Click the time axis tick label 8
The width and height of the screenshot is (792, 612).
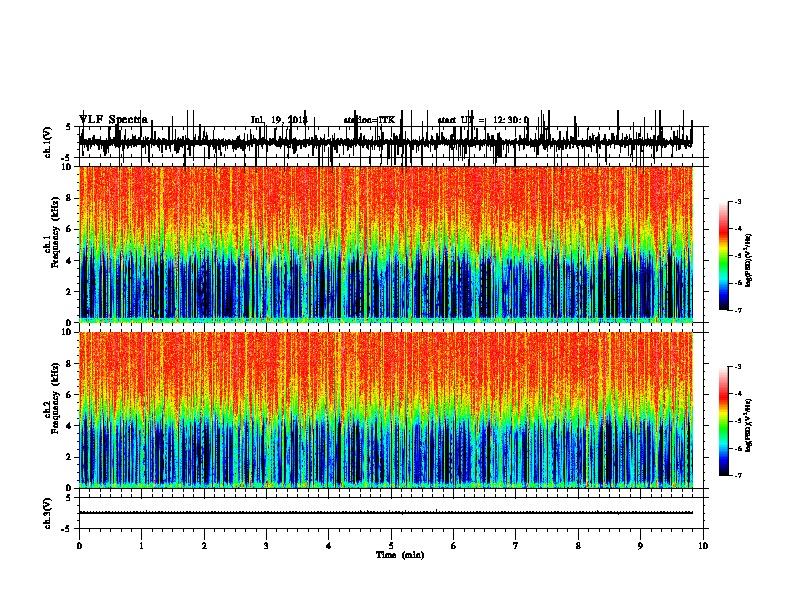(x=578, y=546)
